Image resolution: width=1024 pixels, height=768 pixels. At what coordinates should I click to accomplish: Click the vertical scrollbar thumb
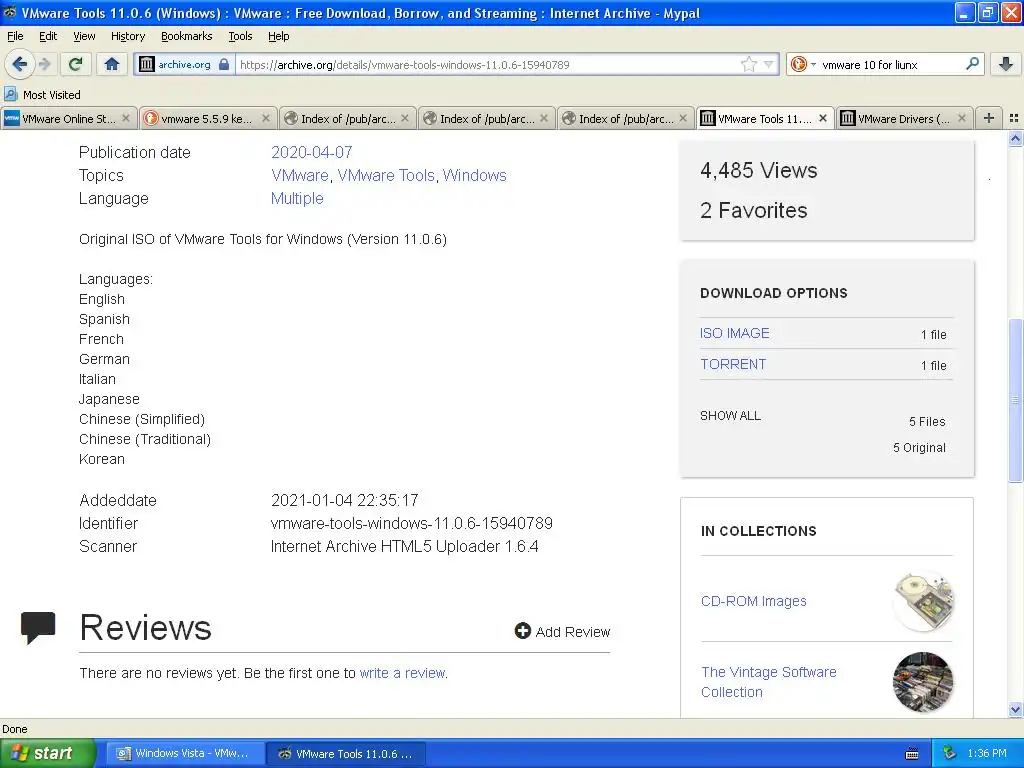1015,400
